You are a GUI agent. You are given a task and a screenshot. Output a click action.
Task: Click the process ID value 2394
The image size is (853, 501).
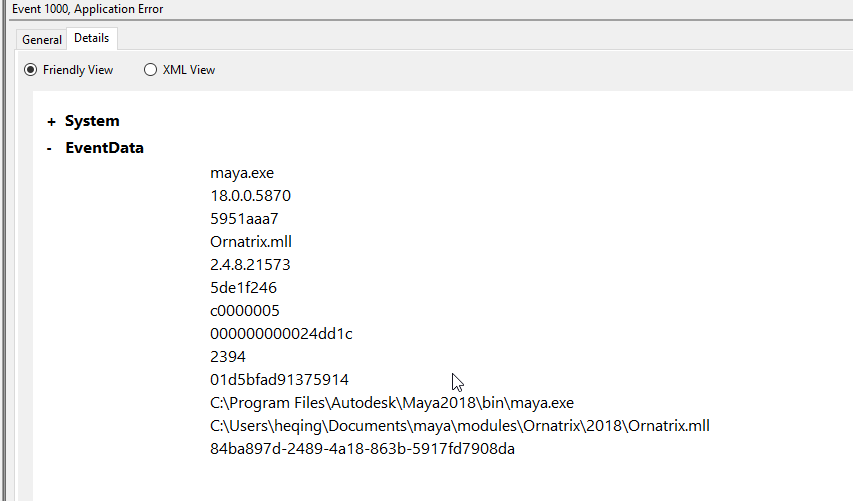tap(228, 357)
